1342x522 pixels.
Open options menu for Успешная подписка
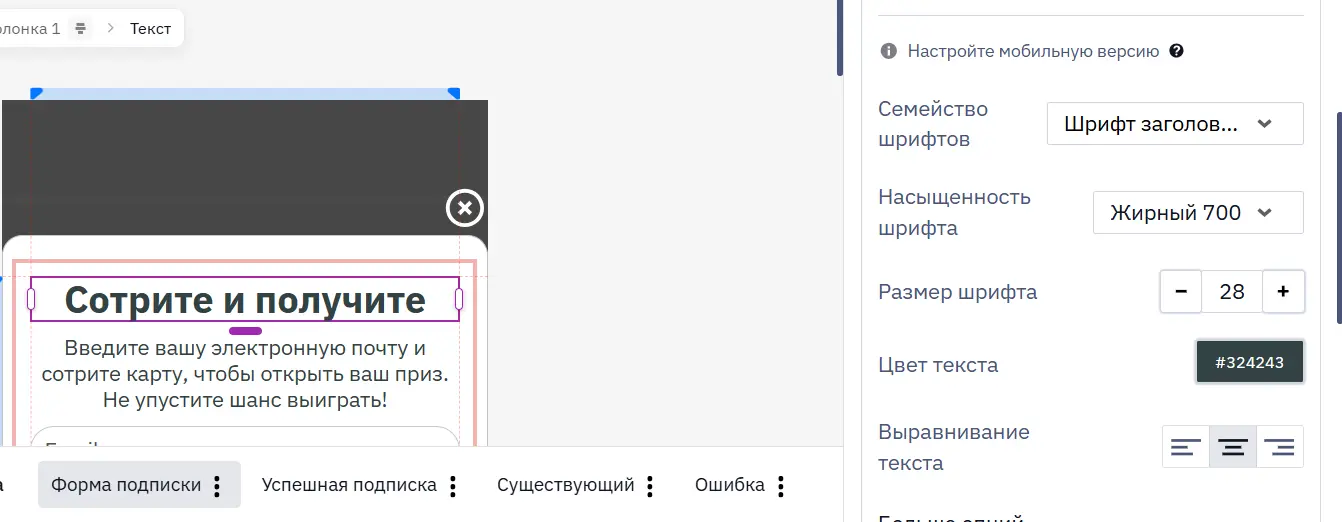coord(453,486)
